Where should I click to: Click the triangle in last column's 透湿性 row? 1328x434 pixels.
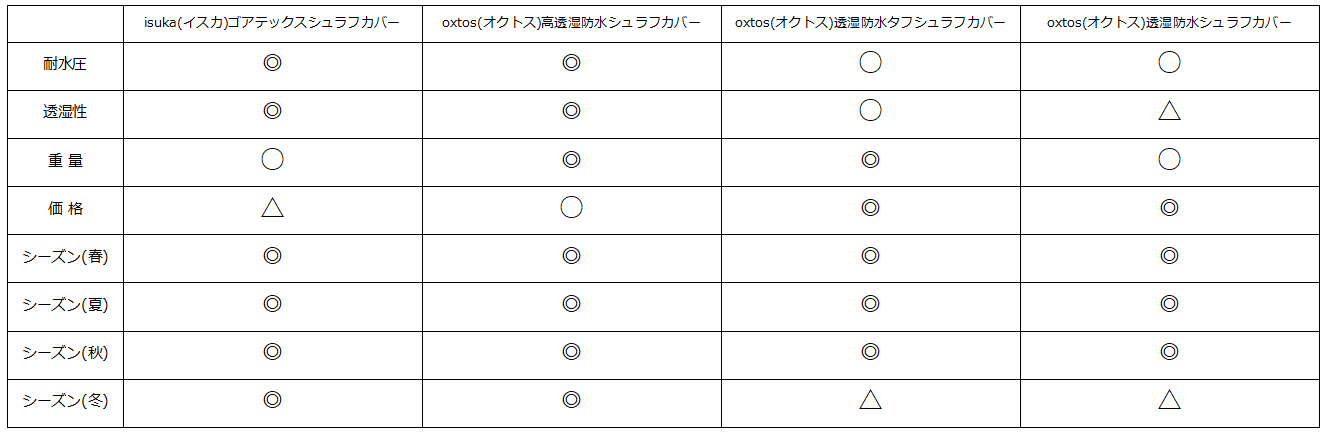tap(1169, 111)
